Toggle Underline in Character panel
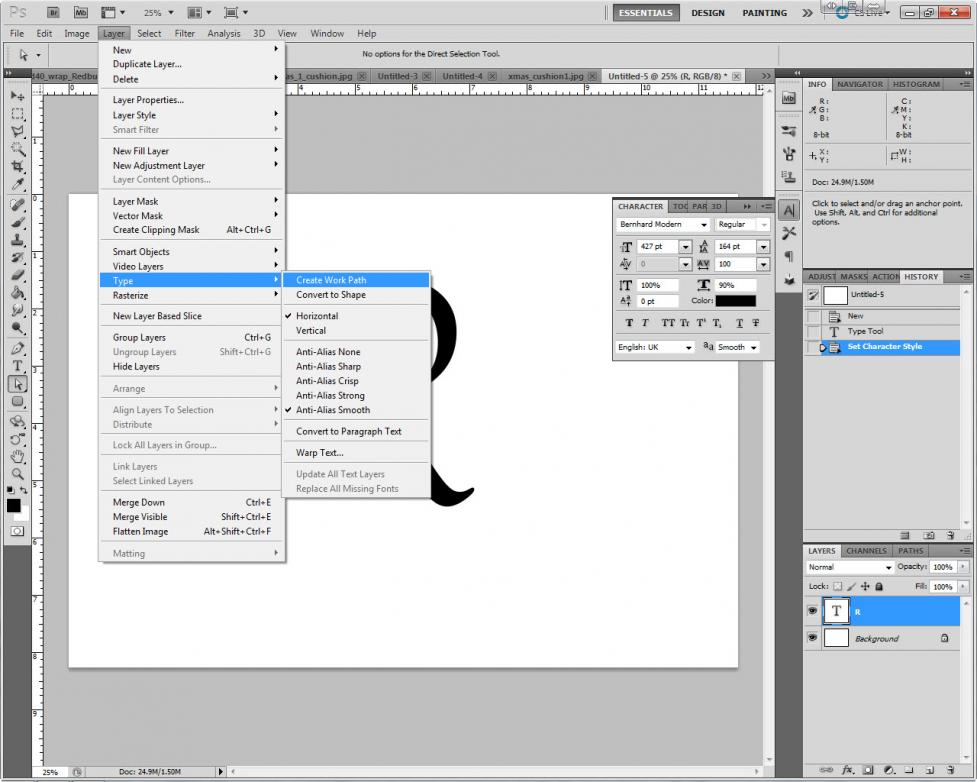 [739, 323]
